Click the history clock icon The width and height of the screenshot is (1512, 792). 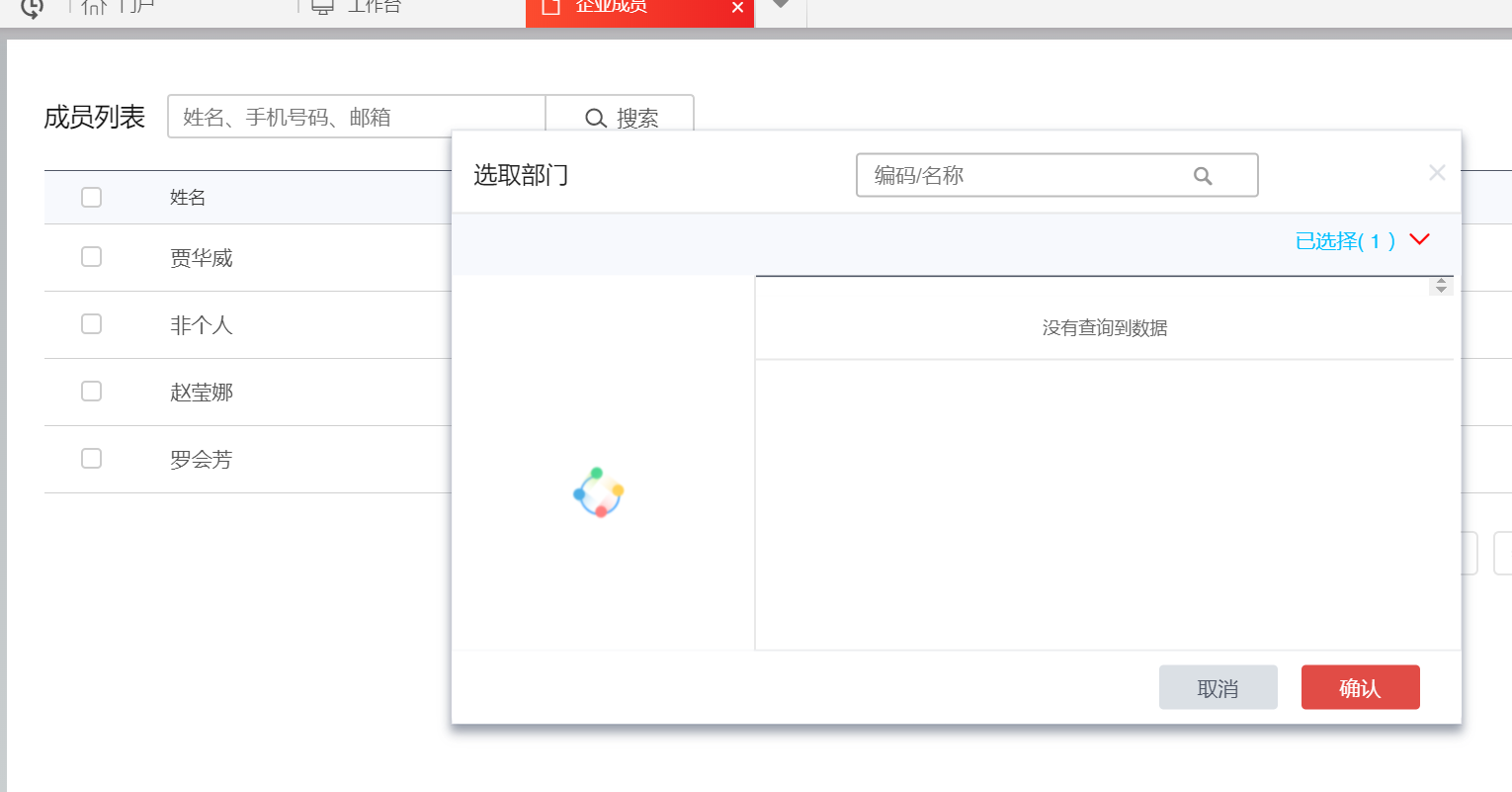tap(32, 8)
